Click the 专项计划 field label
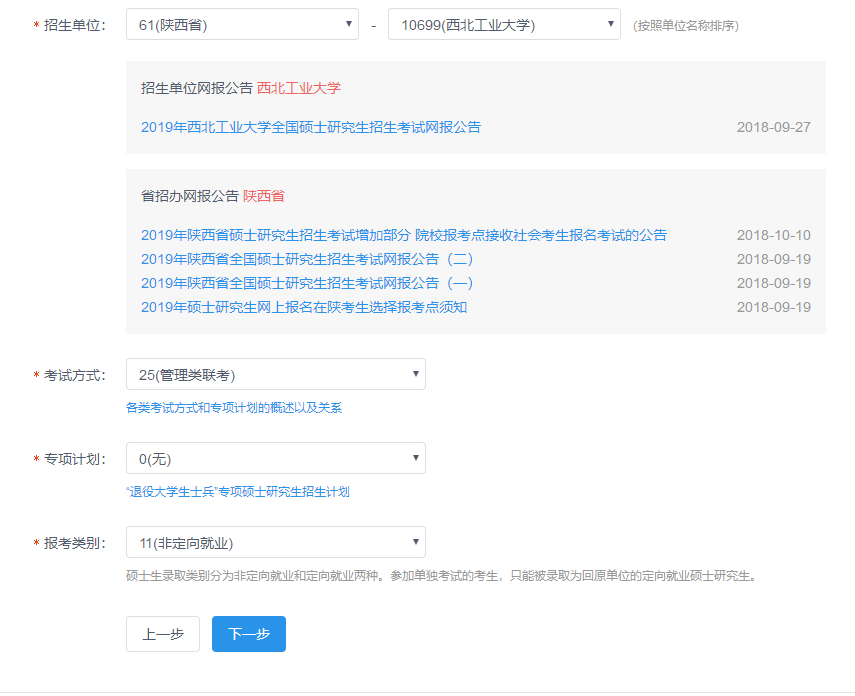The width and height of the screenshot is (855, 696). pos(74,459)
